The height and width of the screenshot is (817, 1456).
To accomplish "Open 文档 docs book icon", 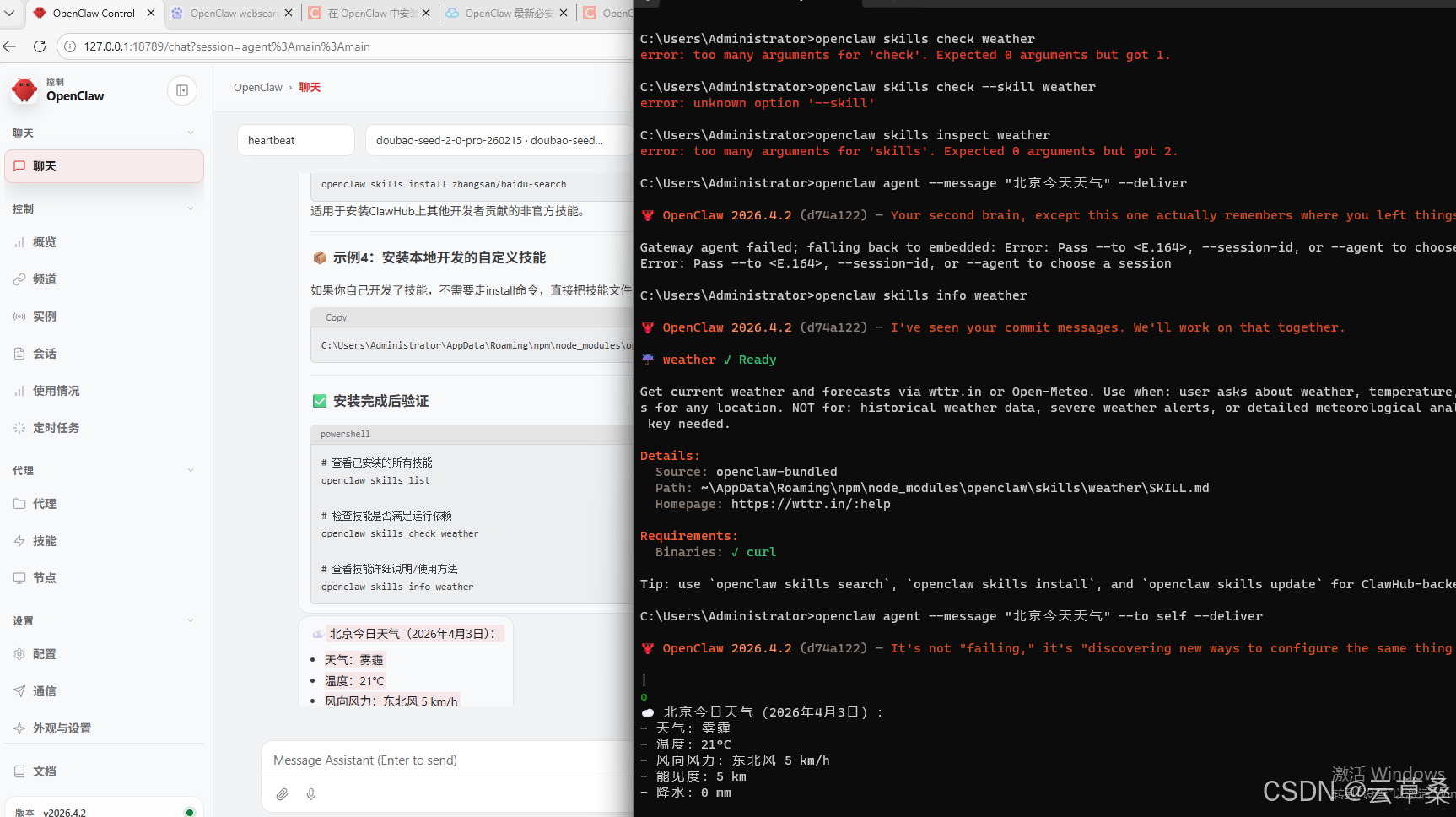I will pos(19,771).
